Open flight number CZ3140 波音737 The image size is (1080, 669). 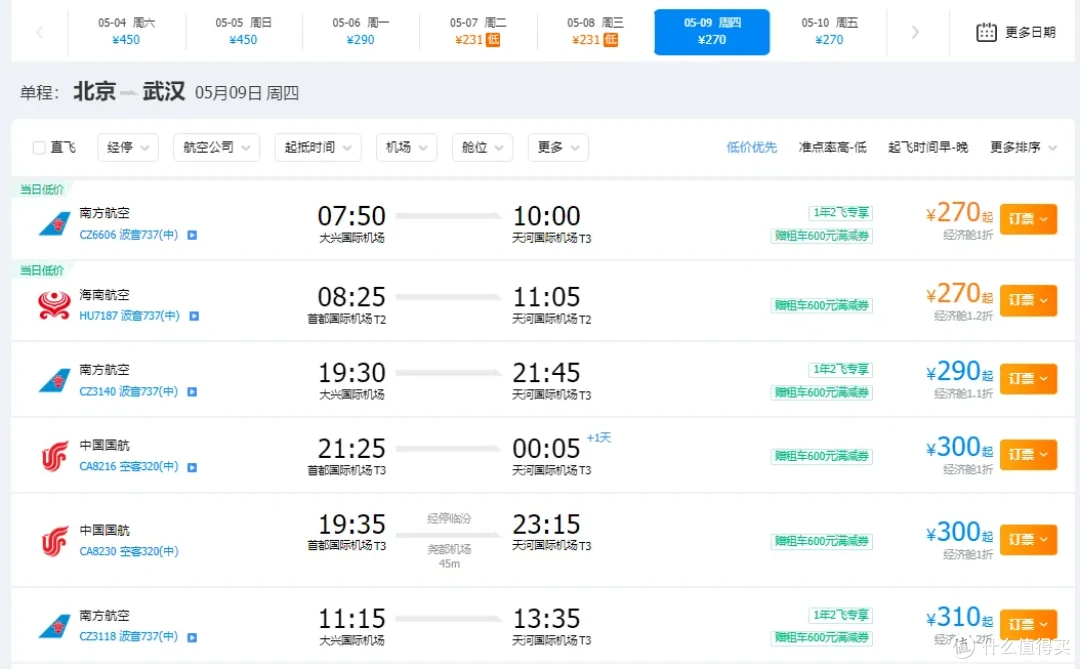[x=128, y=391]
